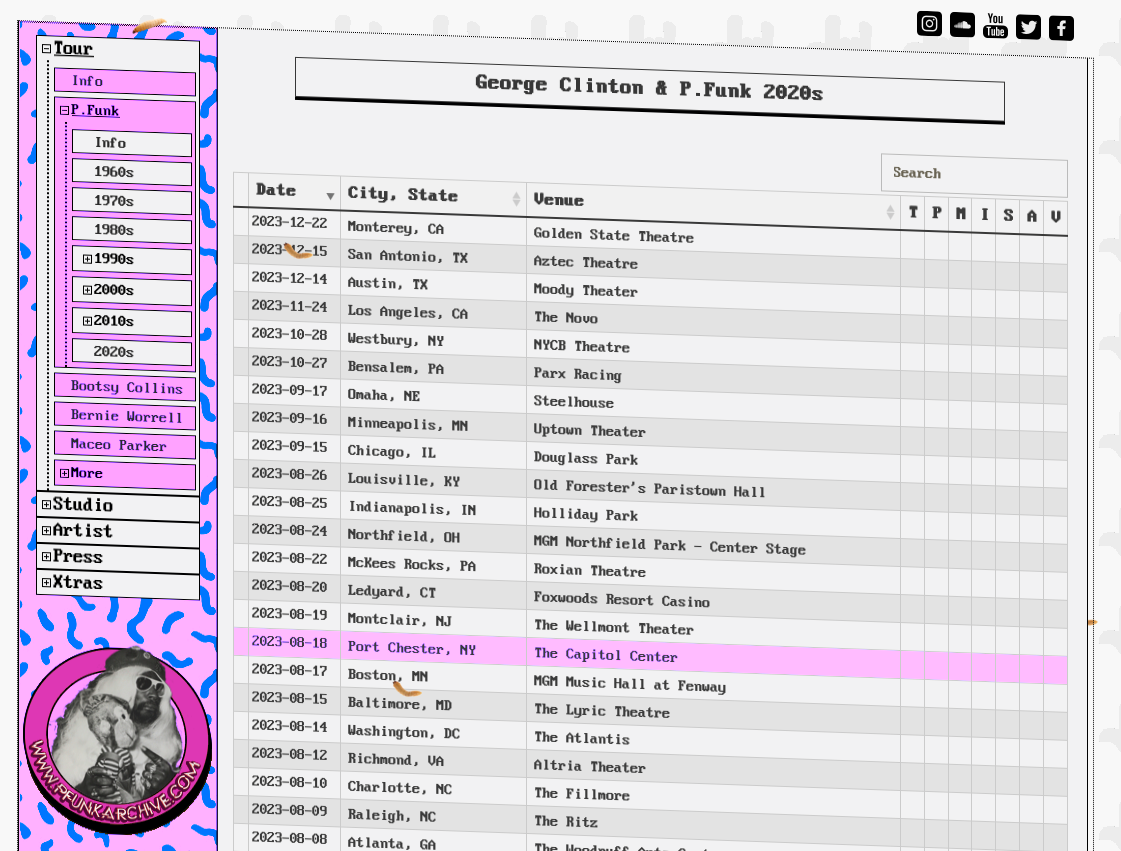Expand the Press section
Viewport: 1121px width, 851px height.
46,556
